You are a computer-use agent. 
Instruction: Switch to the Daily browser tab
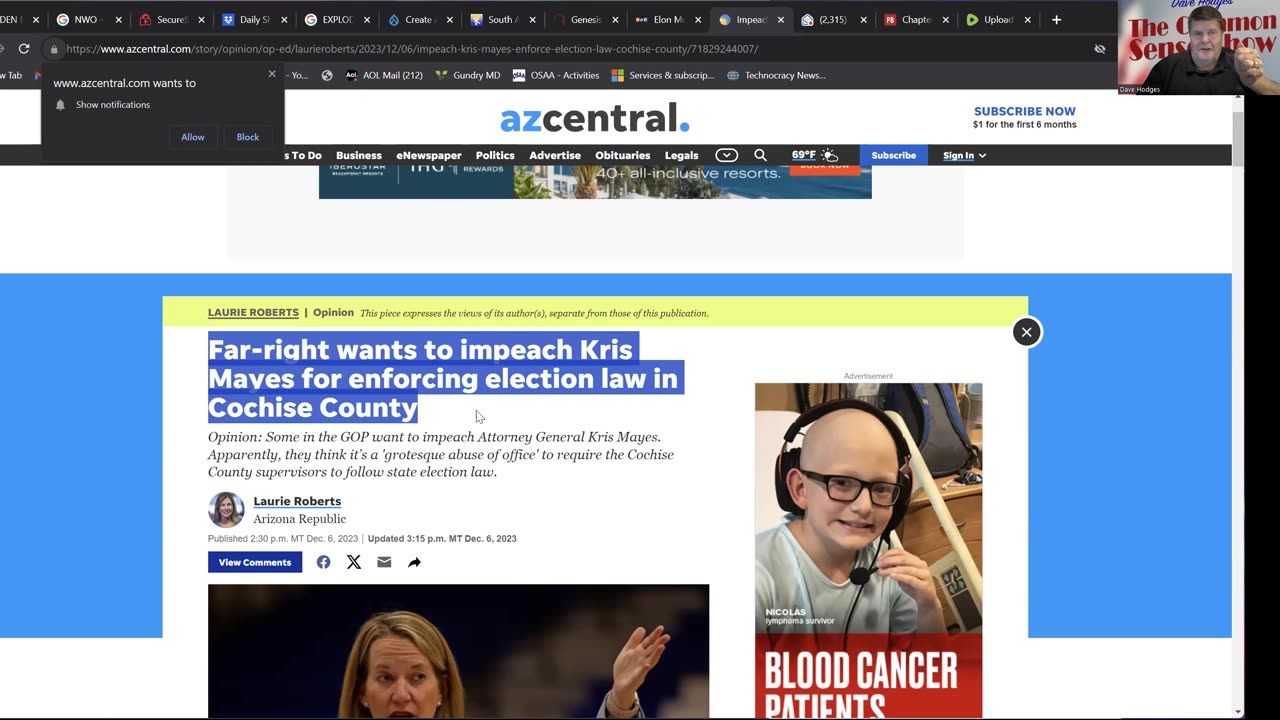(254, 19)
